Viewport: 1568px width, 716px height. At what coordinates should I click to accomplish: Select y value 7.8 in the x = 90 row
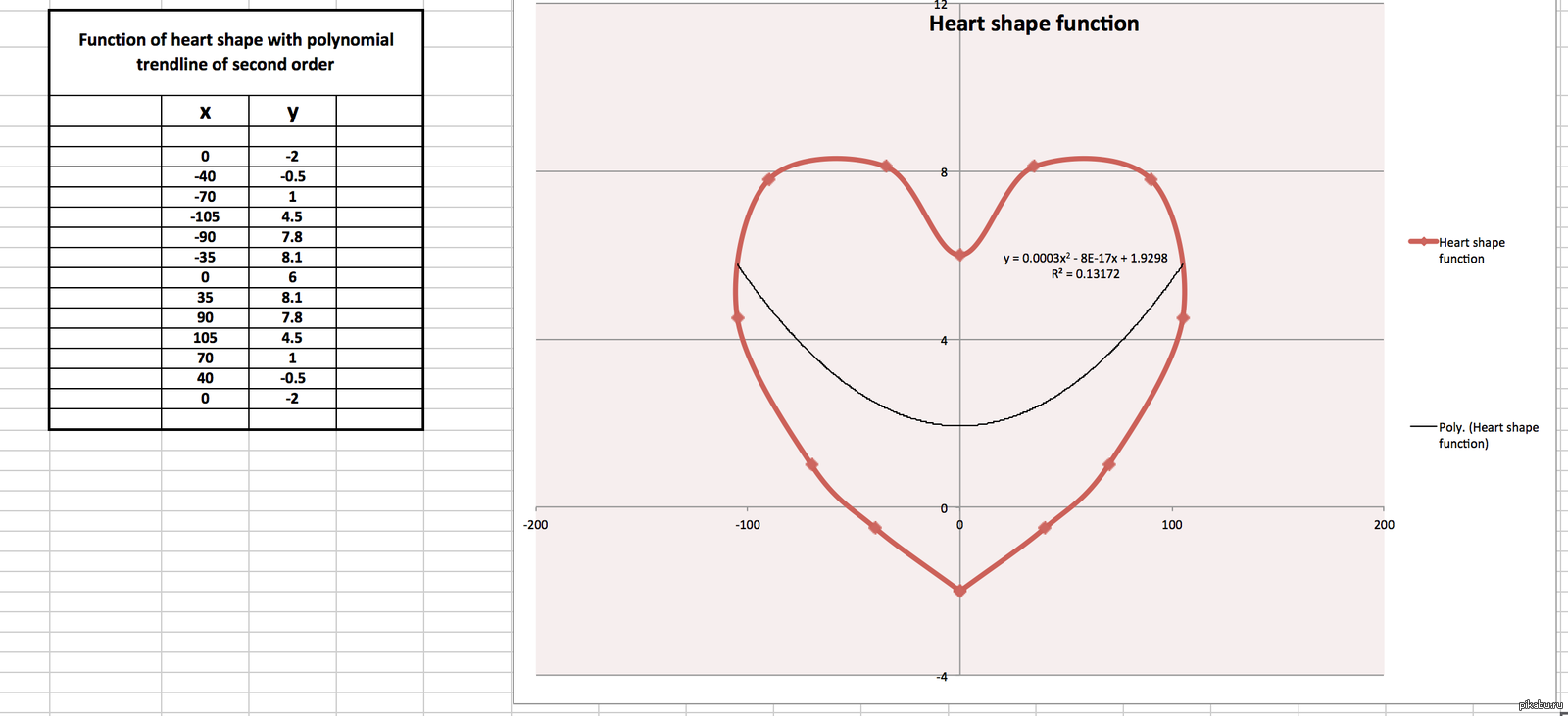click(x=292, y=317)
